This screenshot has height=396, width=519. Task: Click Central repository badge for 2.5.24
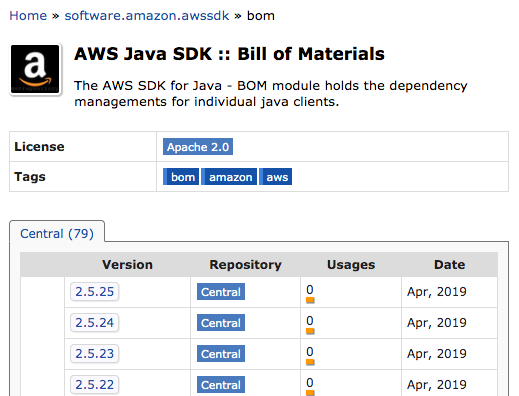click(221, 323)
